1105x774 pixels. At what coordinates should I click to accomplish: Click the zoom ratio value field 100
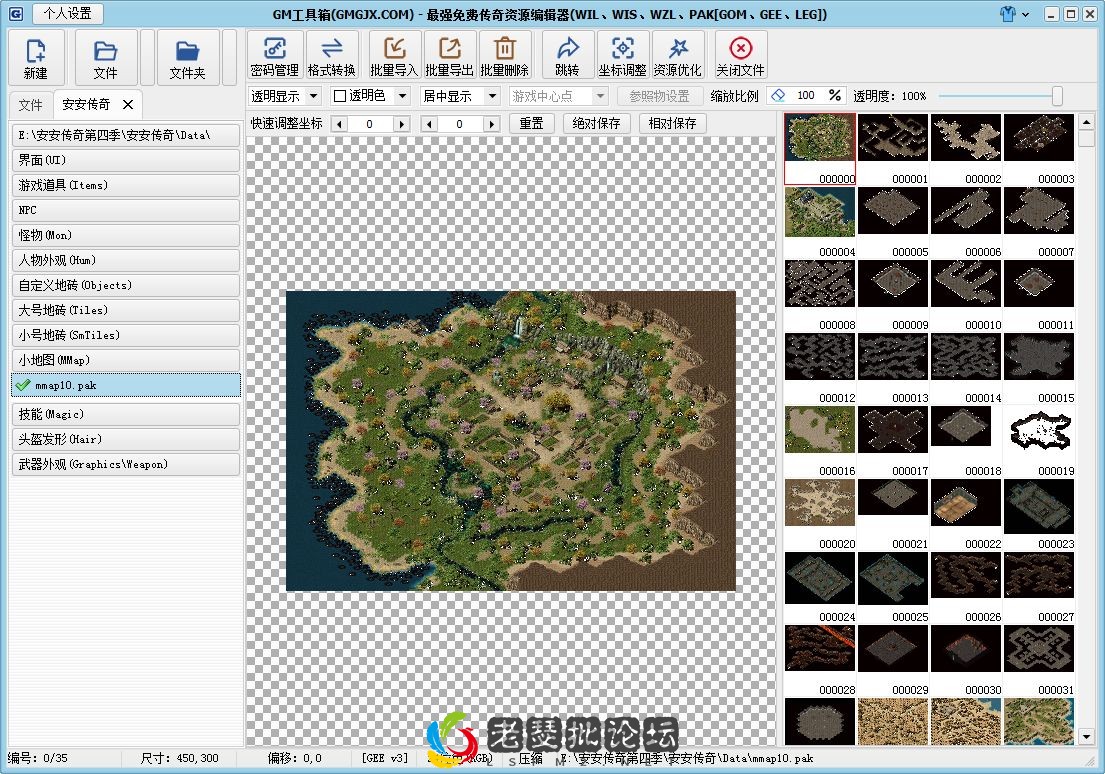click(x=805, y=96)
